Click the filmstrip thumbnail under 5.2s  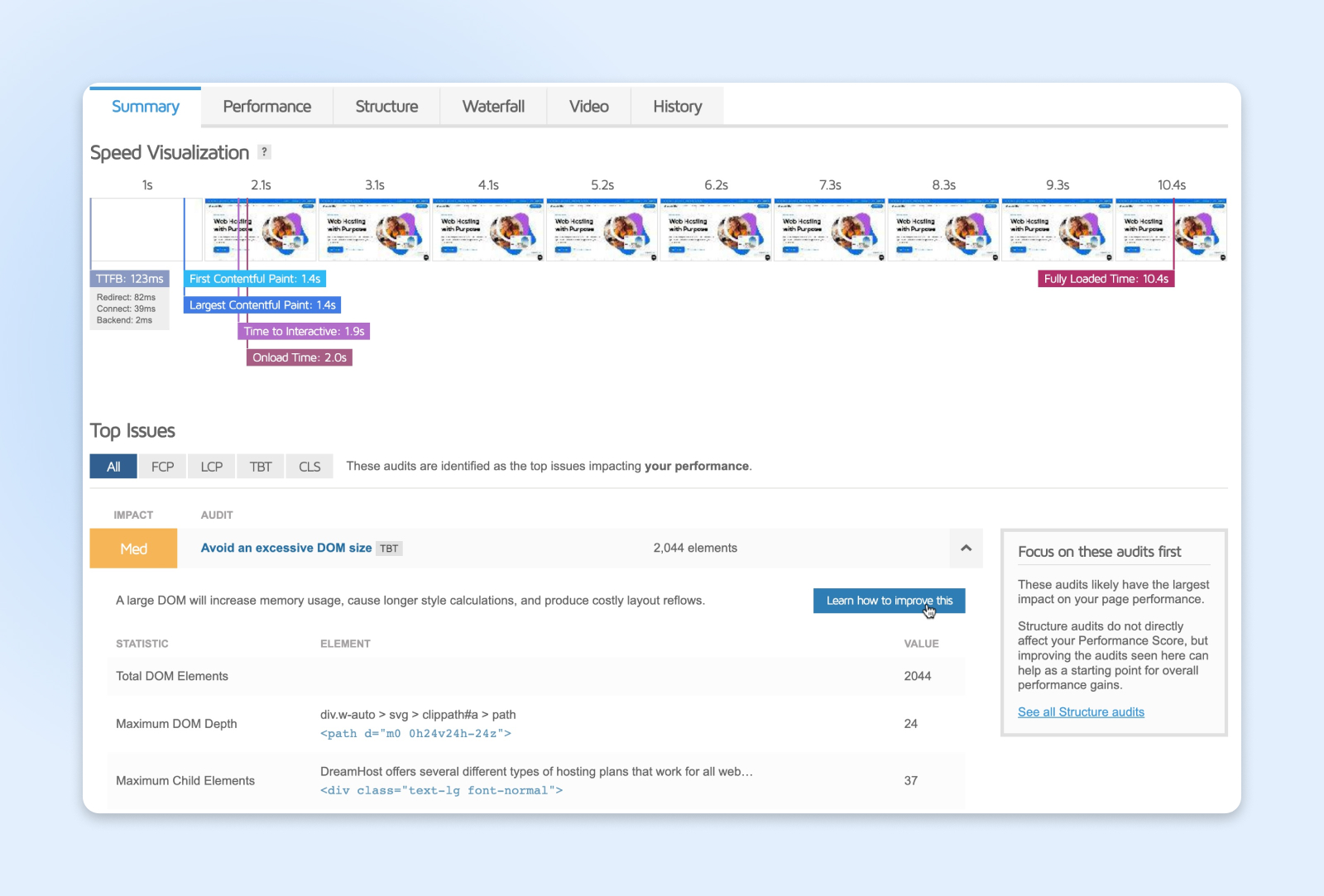[x=602, y=230]
